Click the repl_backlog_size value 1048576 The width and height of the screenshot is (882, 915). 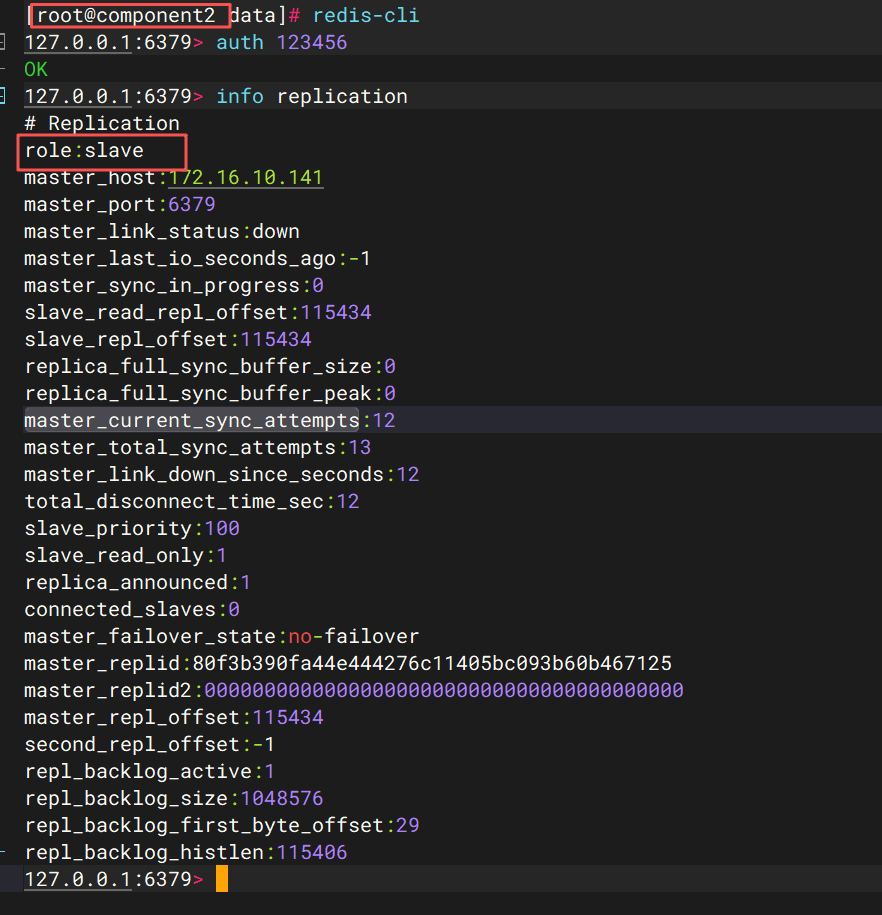282,798
